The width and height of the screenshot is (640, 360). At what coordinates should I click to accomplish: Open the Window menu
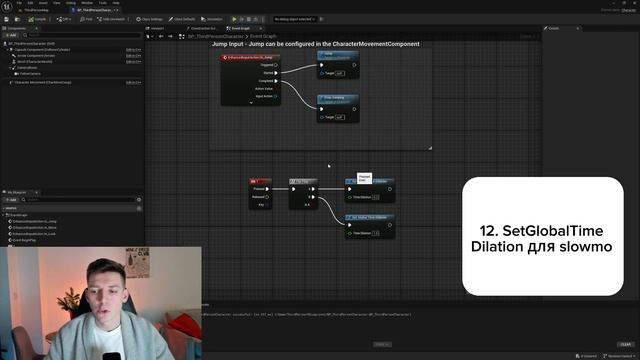pos(87,3)
